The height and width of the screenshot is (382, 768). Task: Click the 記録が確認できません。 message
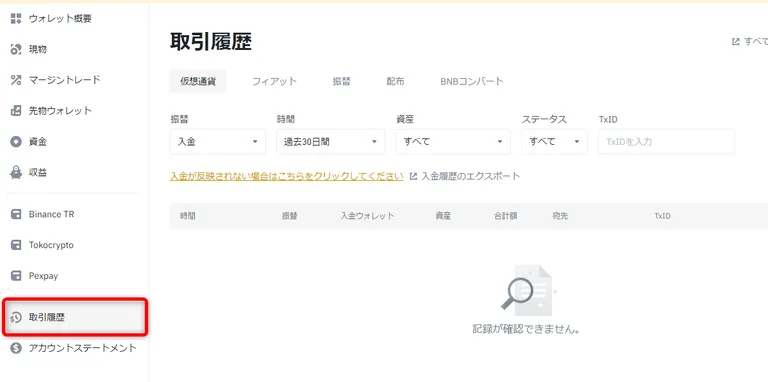pos(527,330)
